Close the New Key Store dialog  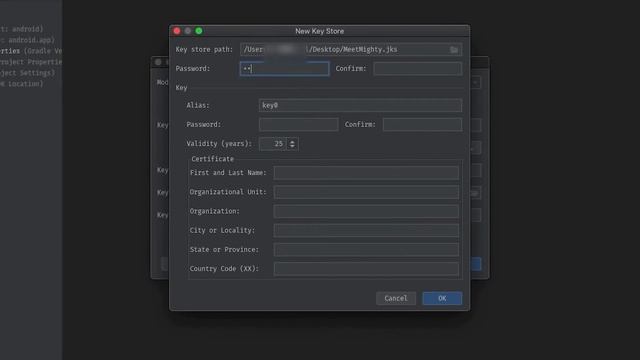(x=177, y=31)
